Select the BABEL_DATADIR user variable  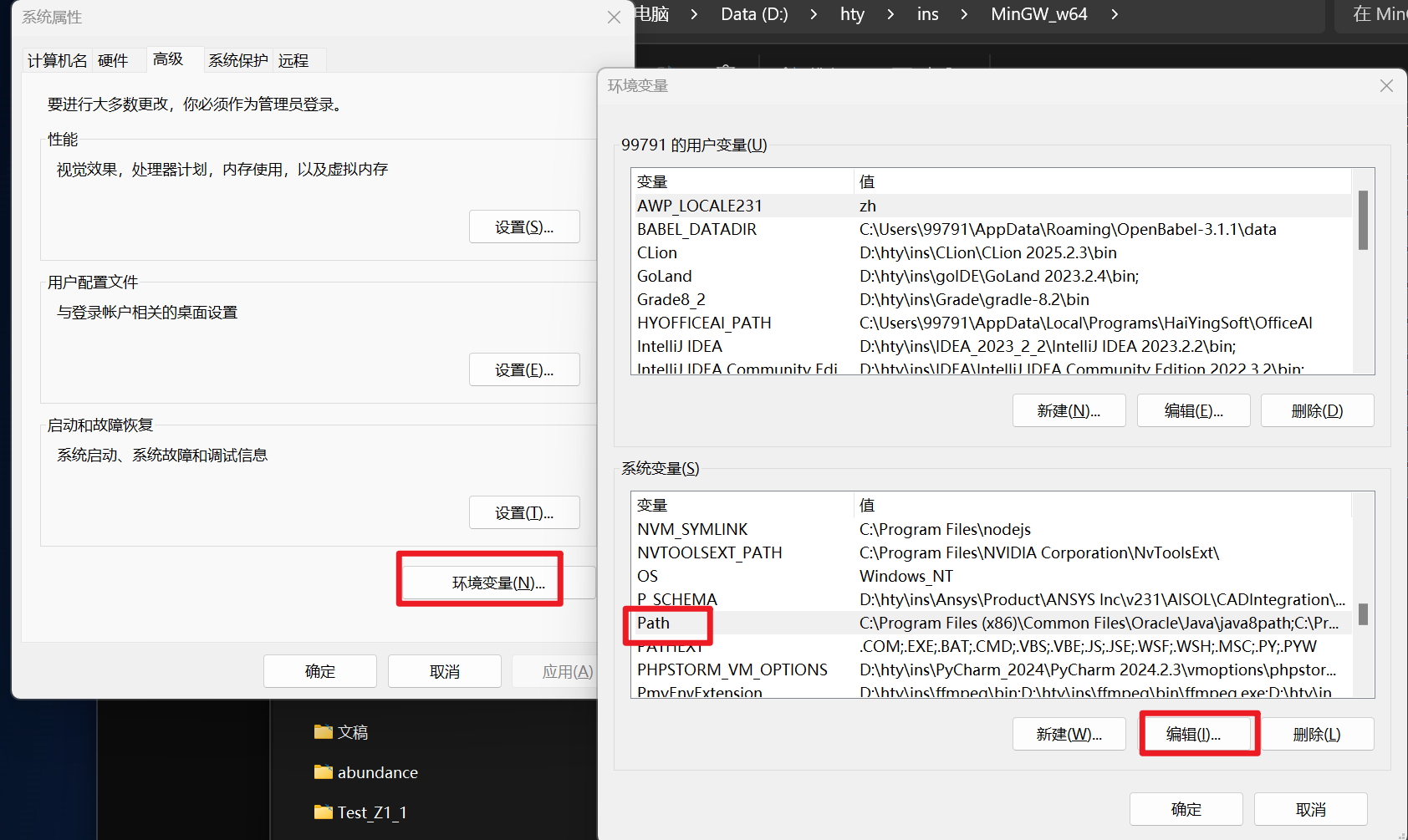point(991,229)
